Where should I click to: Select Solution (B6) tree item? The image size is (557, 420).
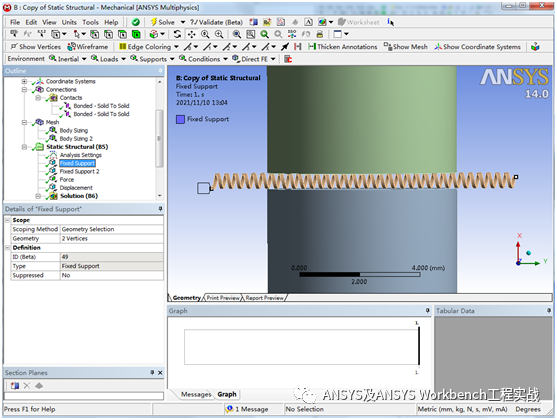click(79, 196)
